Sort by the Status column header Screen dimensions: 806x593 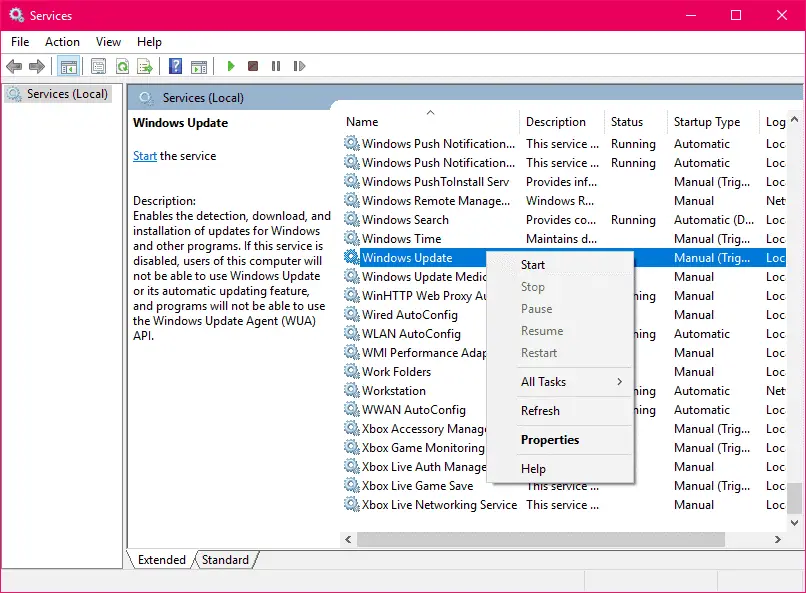pyautogui.click(x=635, y=122)
